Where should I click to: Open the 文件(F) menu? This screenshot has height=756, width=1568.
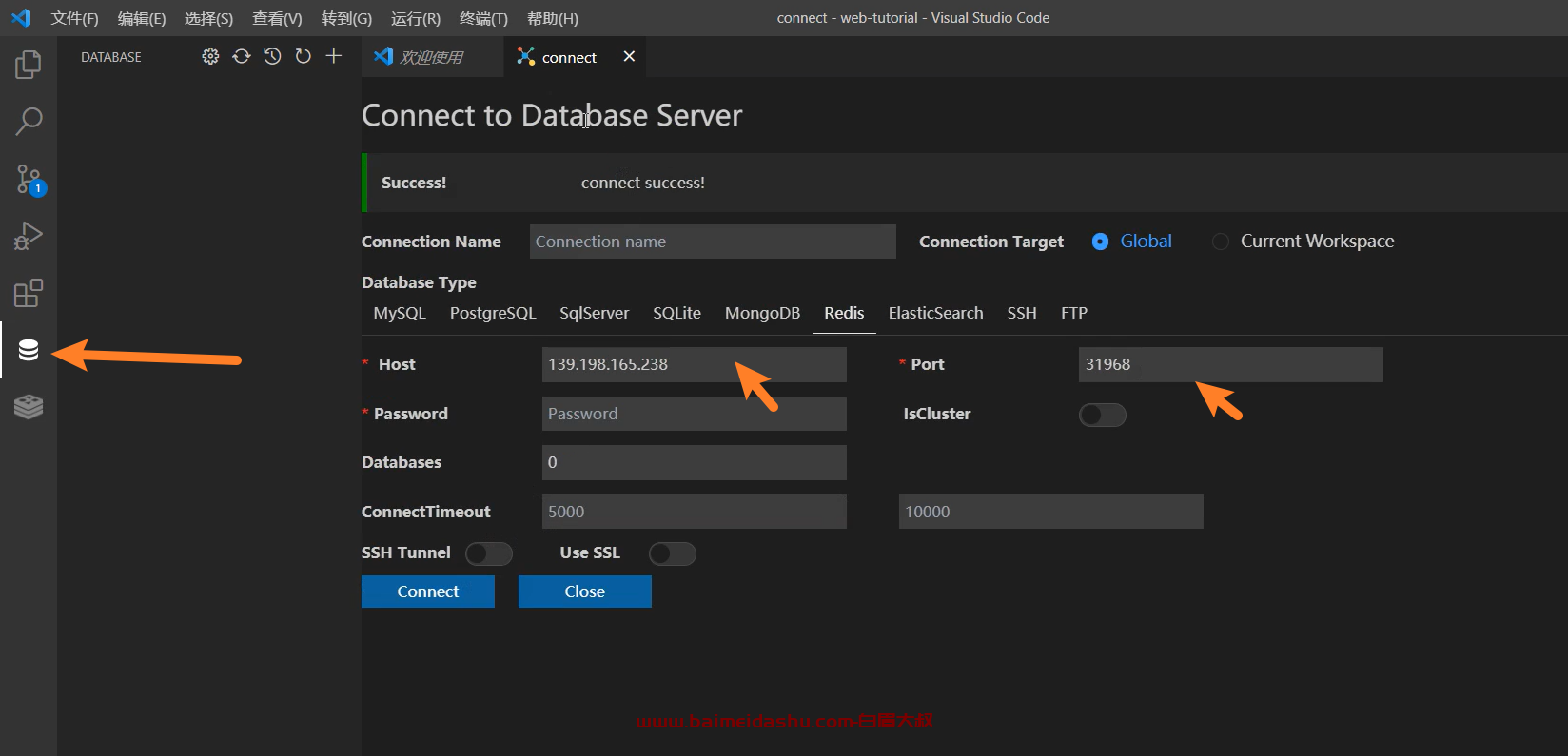coord(74,18)
